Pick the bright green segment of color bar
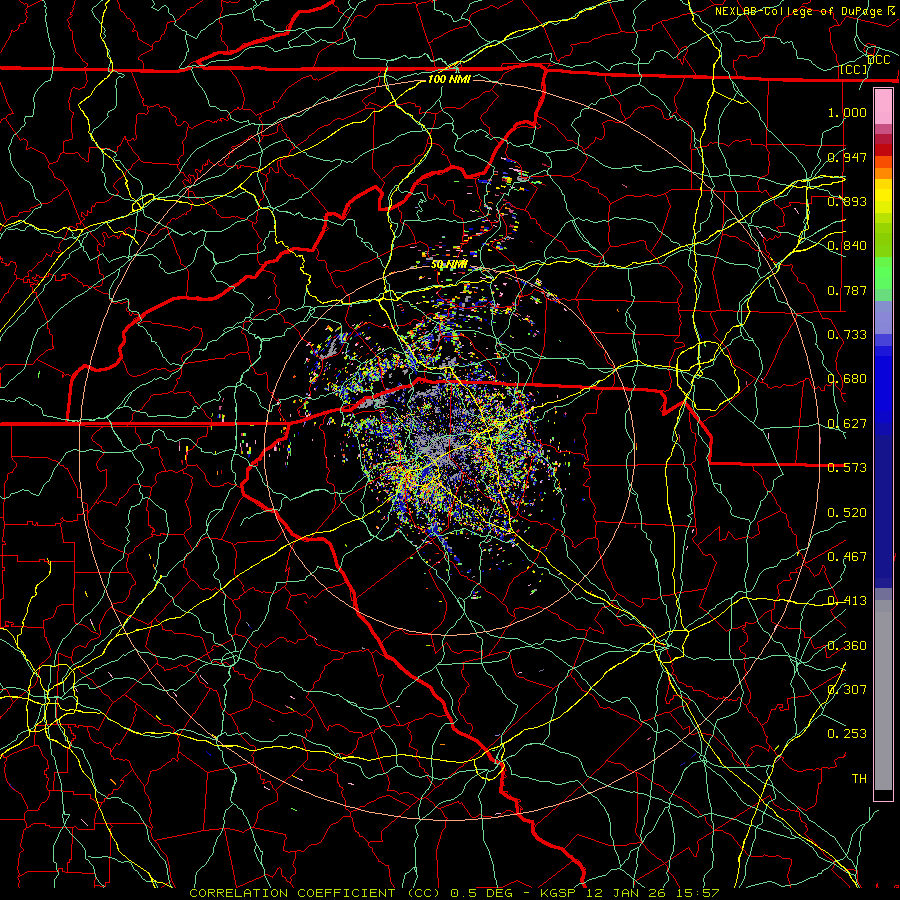 click(883, 273)
